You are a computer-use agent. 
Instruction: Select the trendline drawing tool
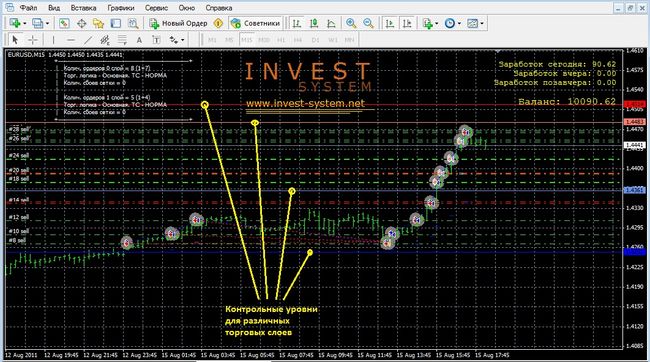88,40
